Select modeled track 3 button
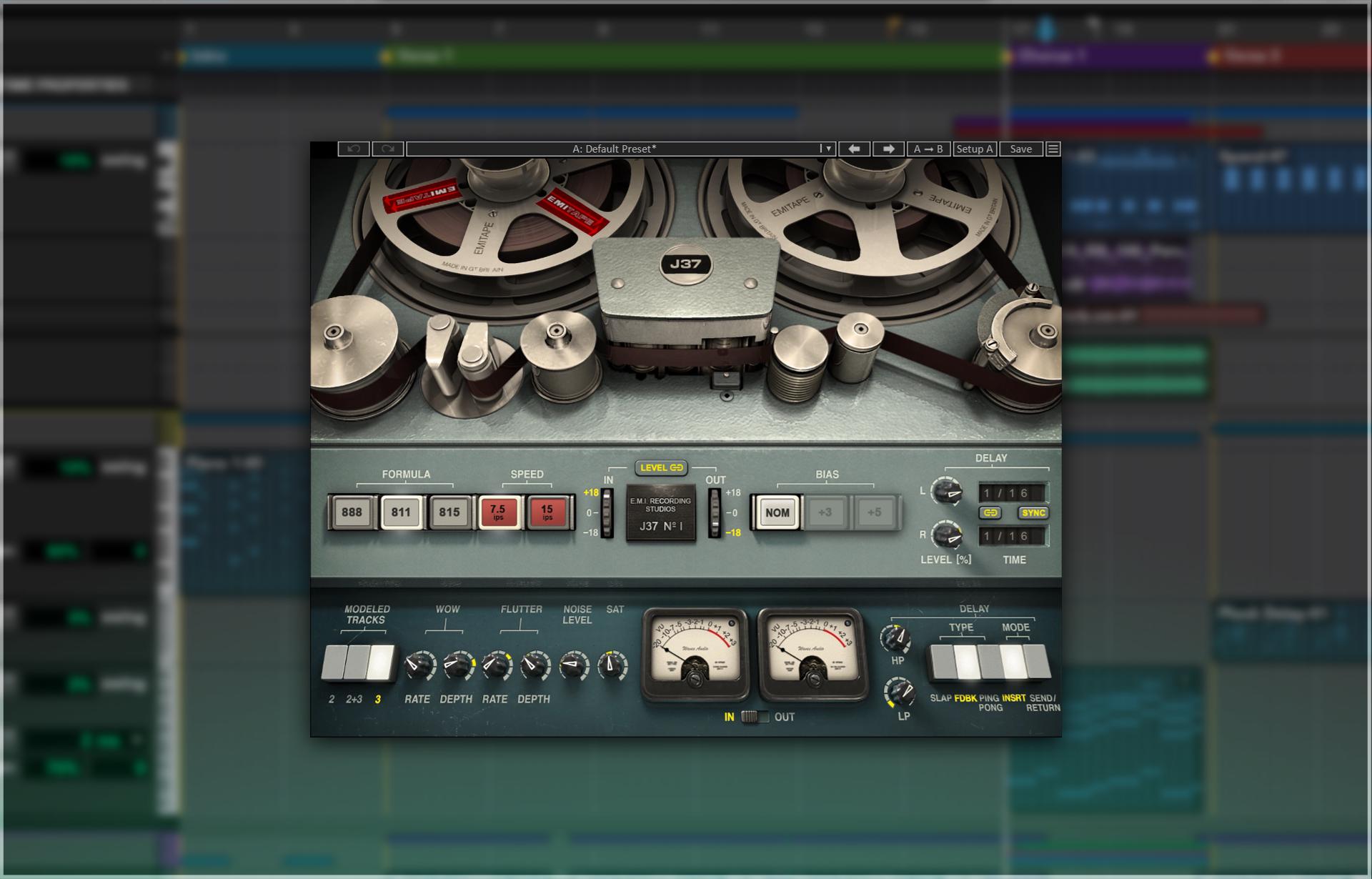Viewport: 1372px width, 879px height. (x=381, y=662)
